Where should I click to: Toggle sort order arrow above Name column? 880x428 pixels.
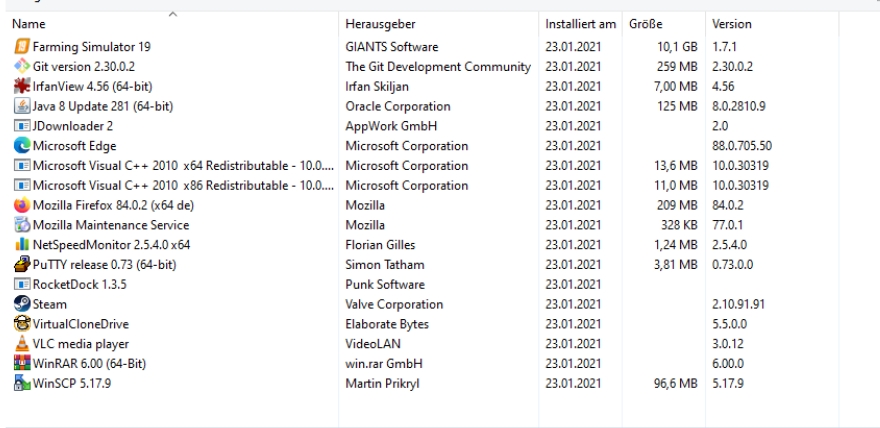[x=173, y=15]
